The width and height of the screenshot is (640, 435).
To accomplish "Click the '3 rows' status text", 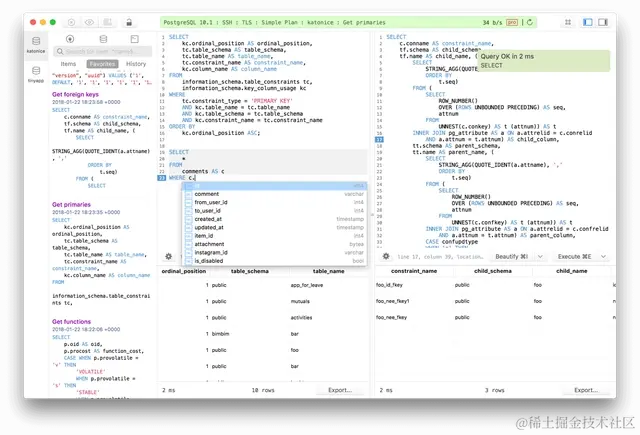I will 495,391.
